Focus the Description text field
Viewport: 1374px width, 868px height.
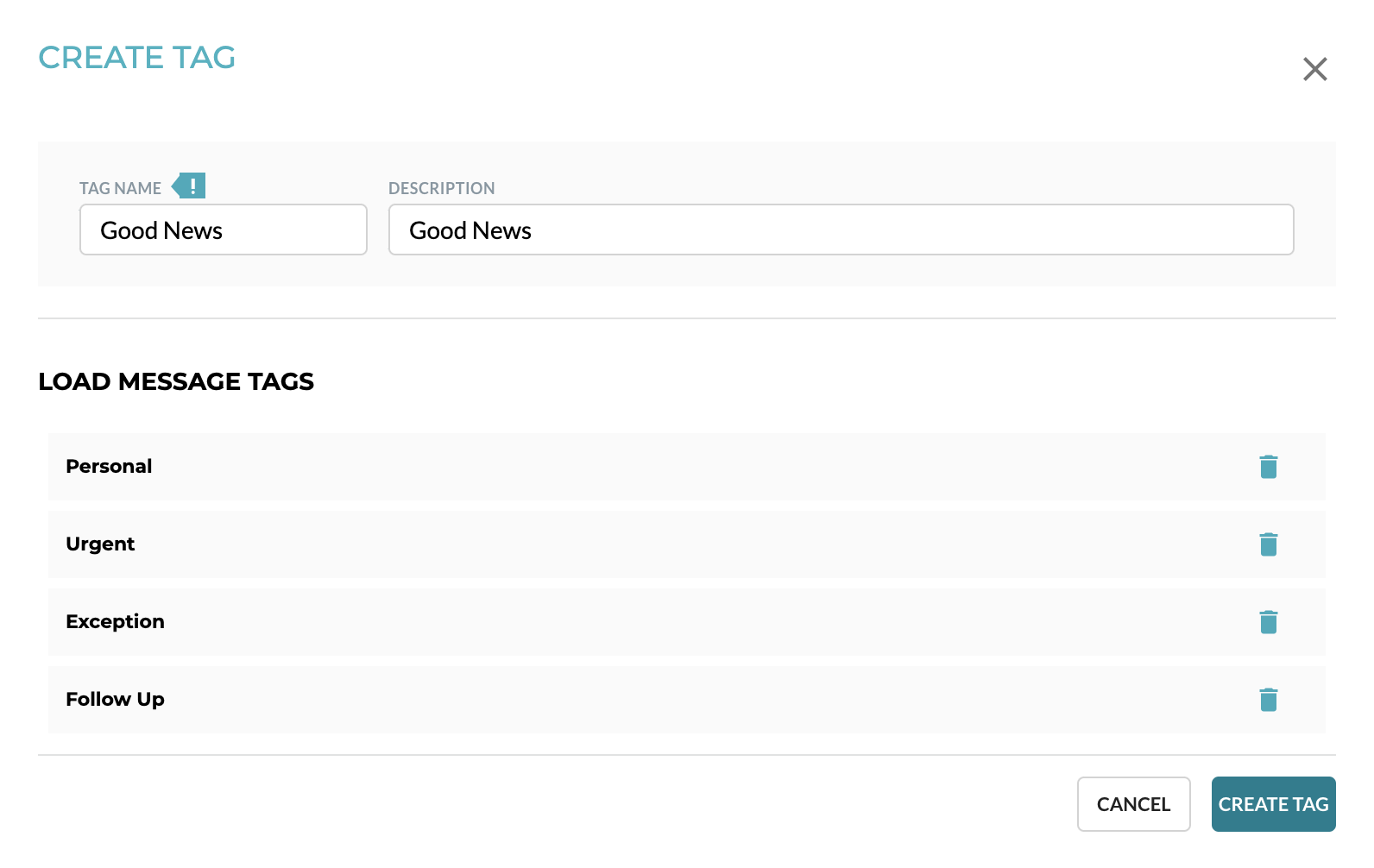tap(841, 230)
